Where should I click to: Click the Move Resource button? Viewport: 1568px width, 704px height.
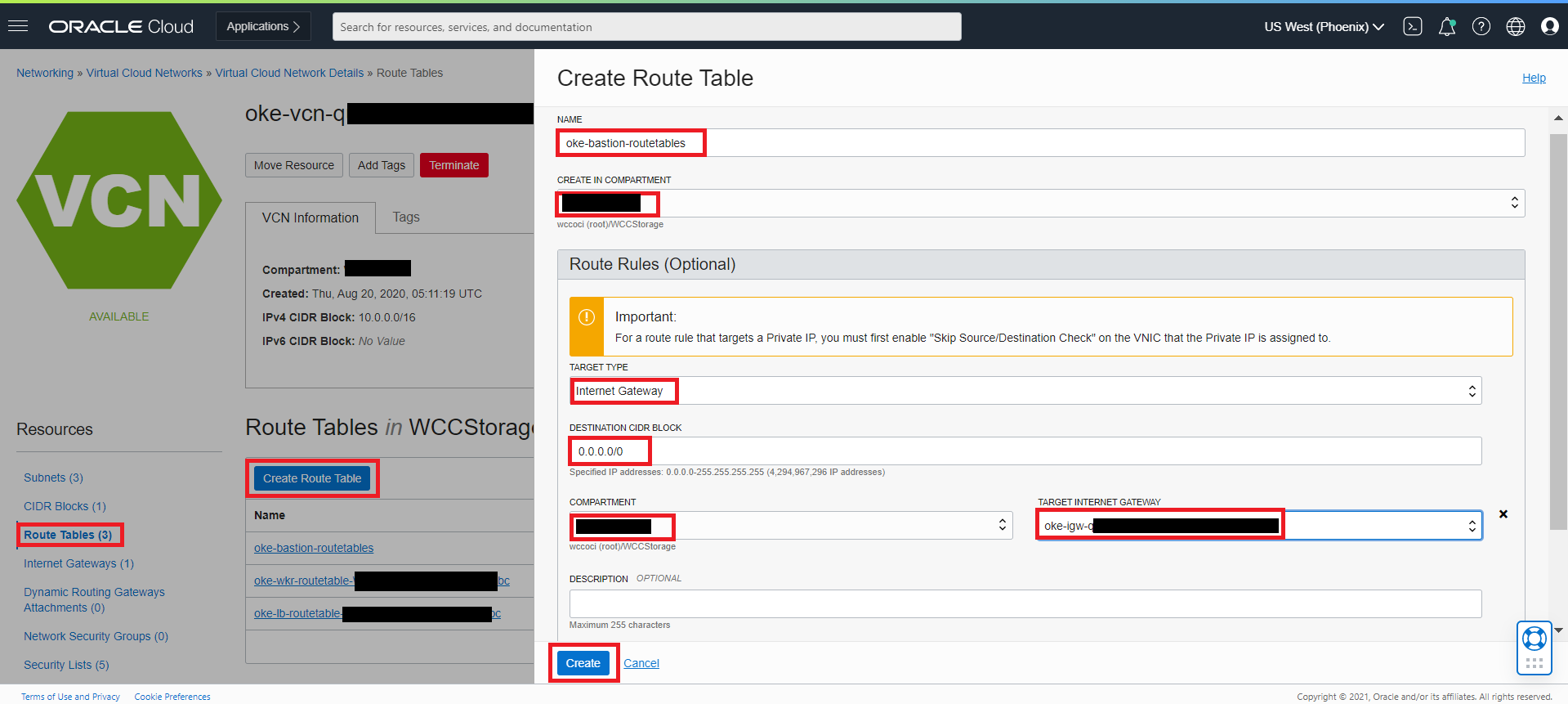pos(294,165)
